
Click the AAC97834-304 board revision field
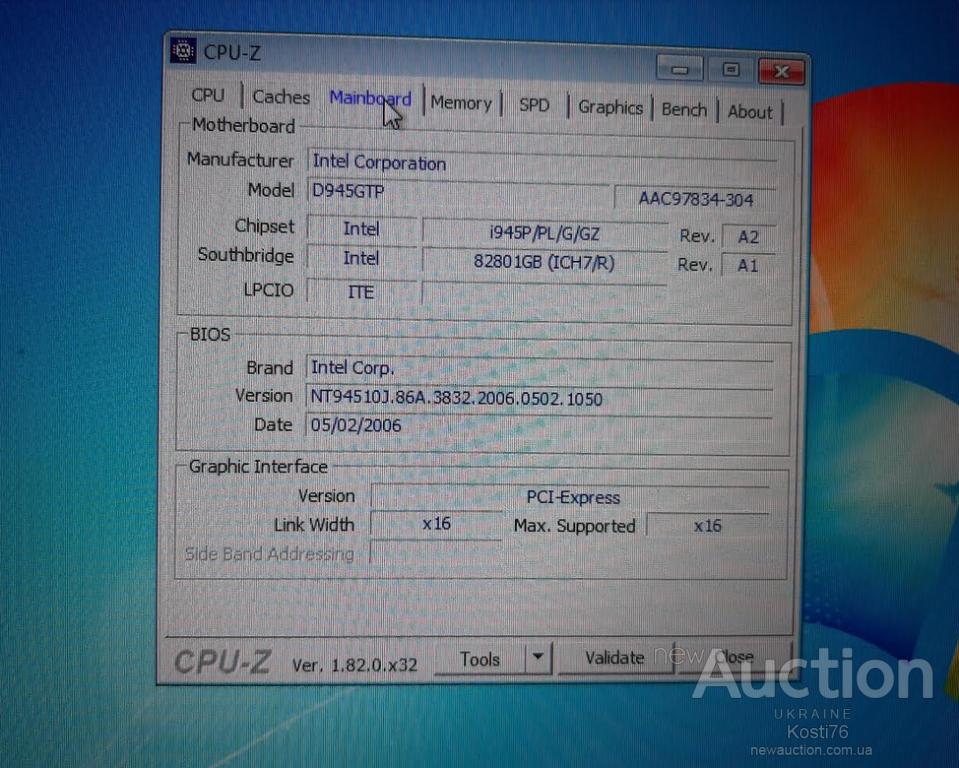point(695,199)
